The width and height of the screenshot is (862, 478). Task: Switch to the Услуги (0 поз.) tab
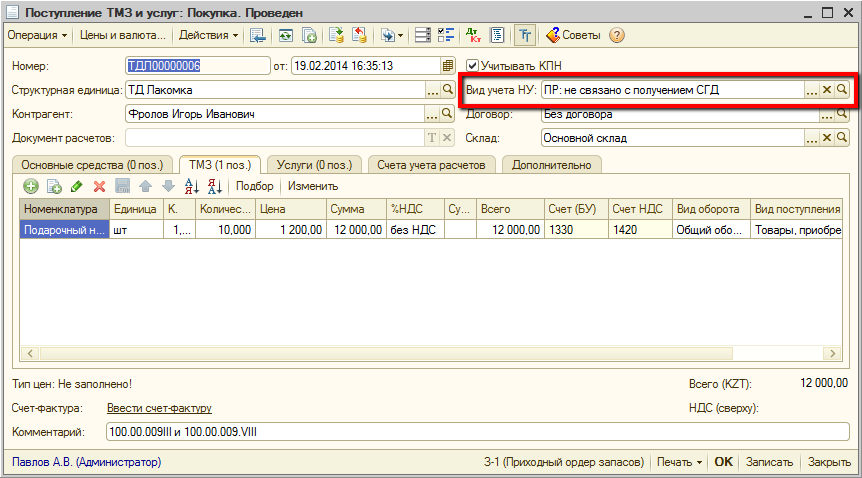[x=313, y=164]
